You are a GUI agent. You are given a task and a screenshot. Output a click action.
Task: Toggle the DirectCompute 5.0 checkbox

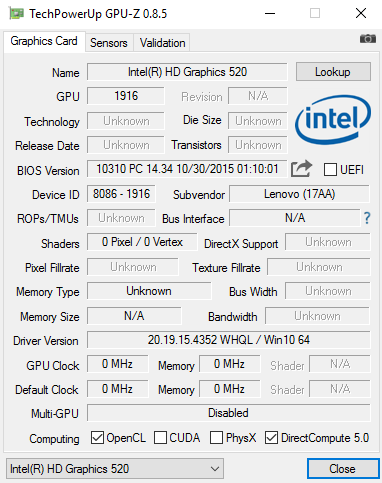click(271, 438)
